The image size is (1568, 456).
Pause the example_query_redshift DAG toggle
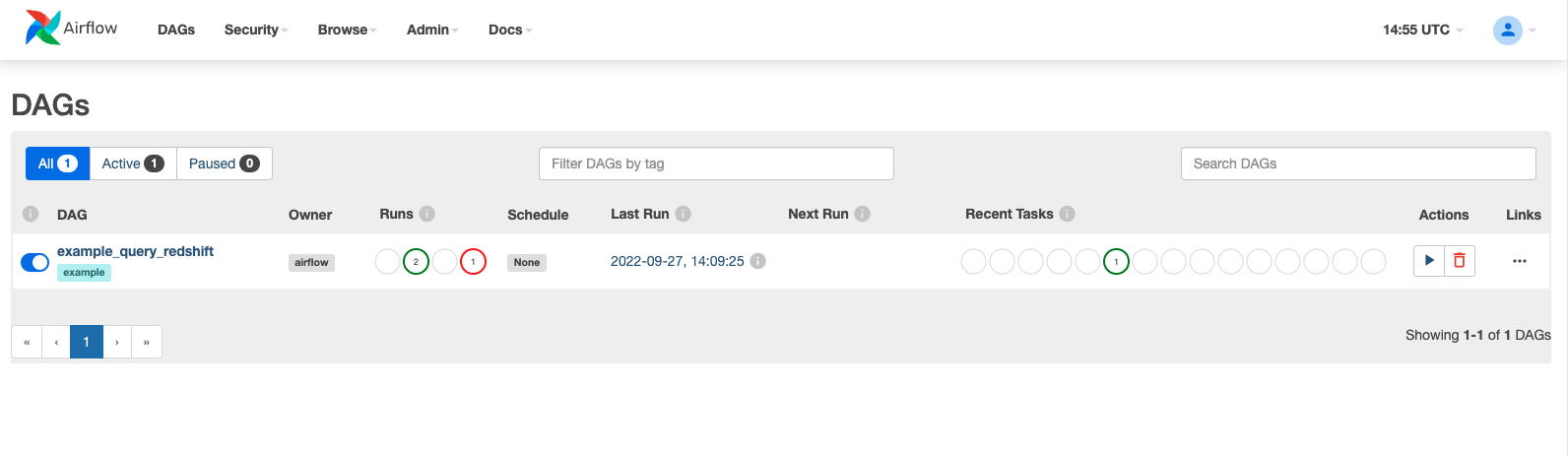34,262
